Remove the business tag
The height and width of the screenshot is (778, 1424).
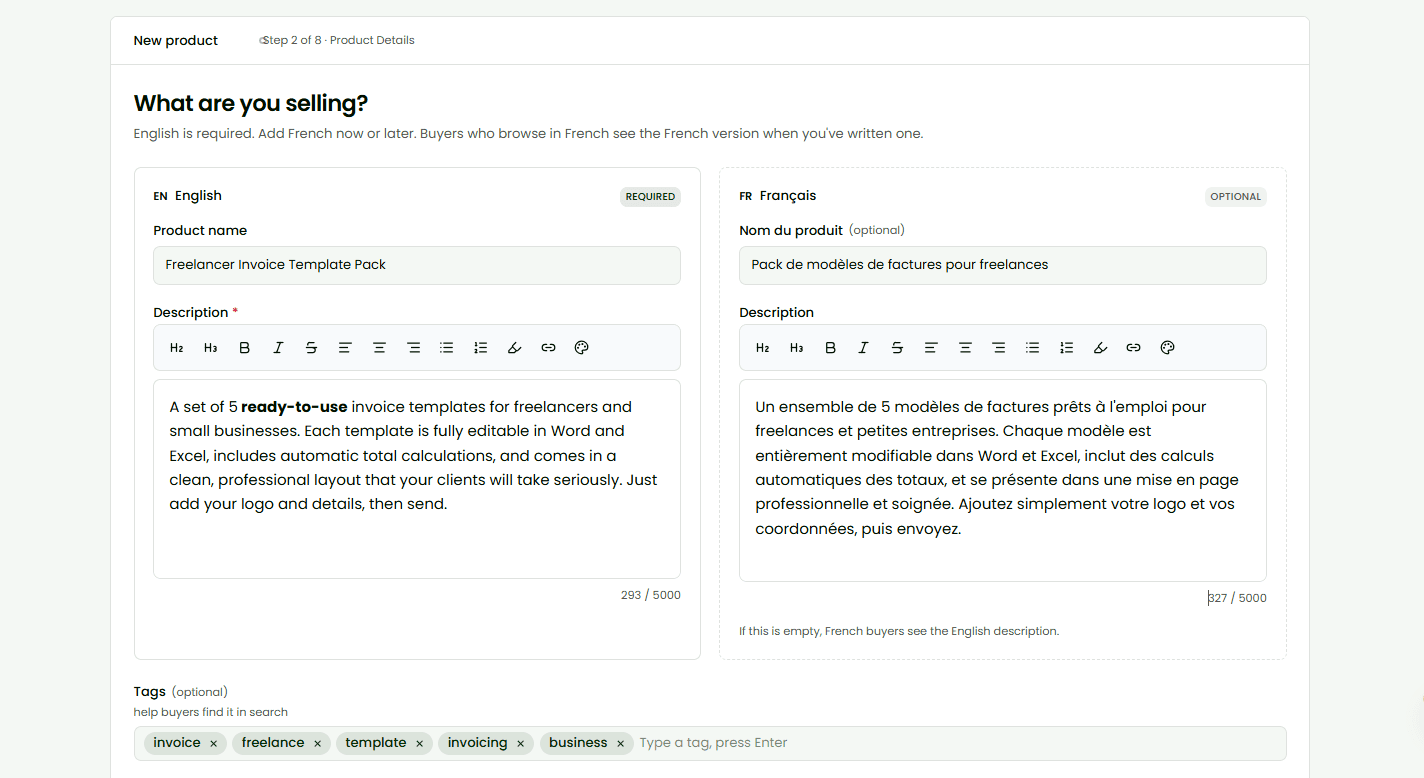coord(621,744)
